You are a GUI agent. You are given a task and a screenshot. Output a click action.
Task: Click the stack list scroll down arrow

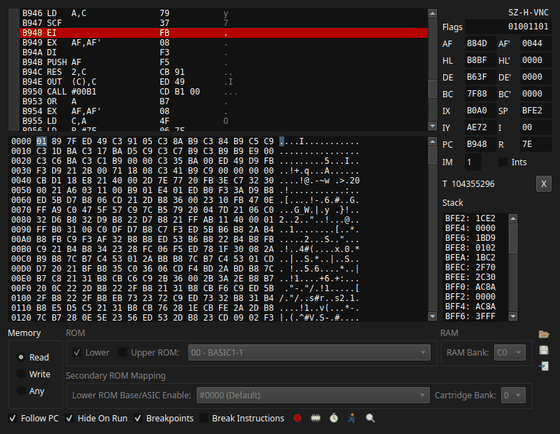pyautogui.click(x=513, y=316)
